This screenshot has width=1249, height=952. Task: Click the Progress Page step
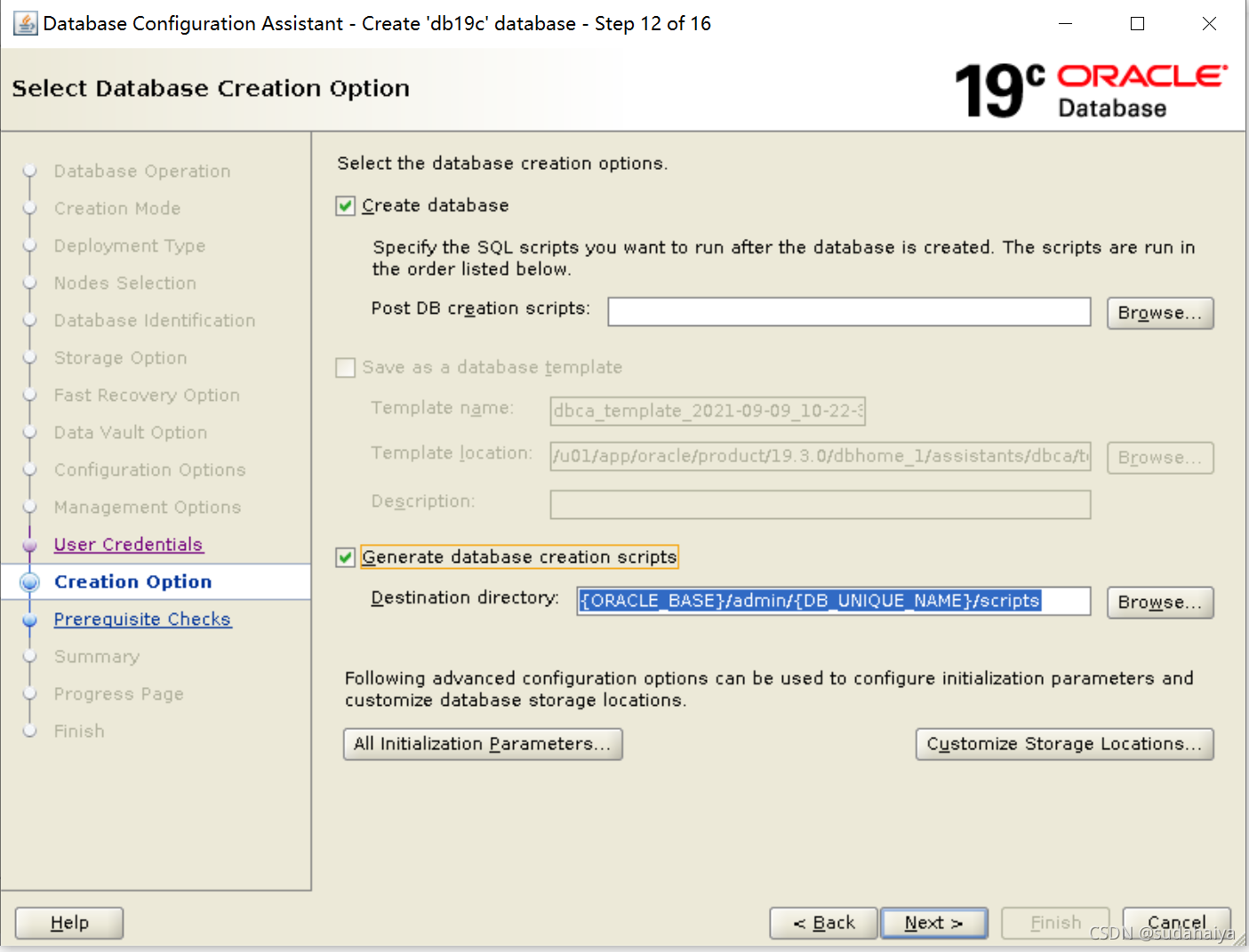119,693
